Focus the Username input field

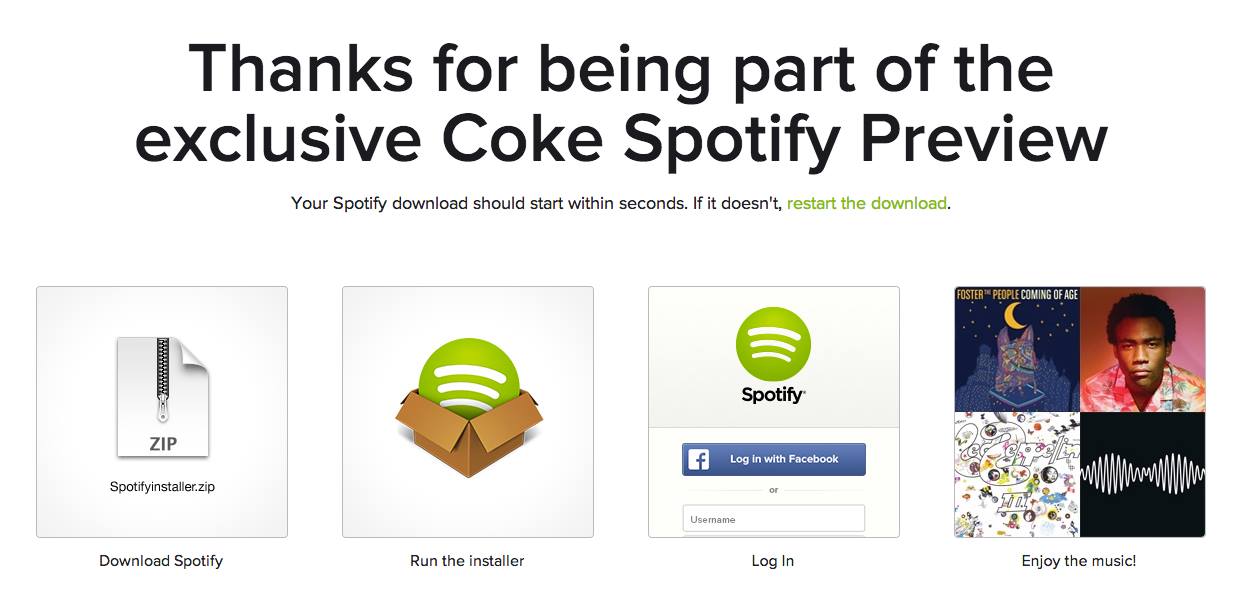pos(774,518)
